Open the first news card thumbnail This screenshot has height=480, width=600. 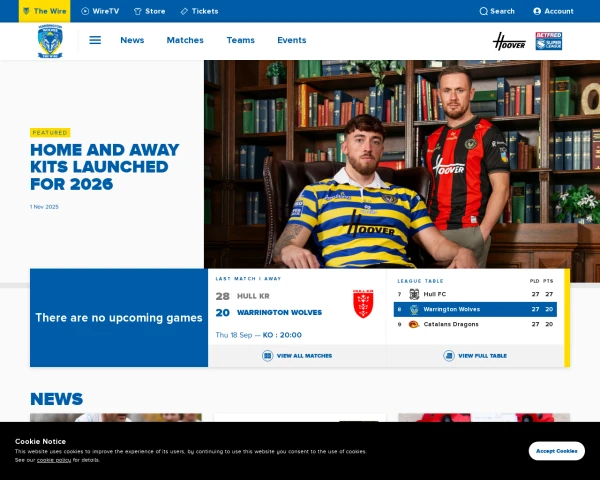tap(116, 418)
